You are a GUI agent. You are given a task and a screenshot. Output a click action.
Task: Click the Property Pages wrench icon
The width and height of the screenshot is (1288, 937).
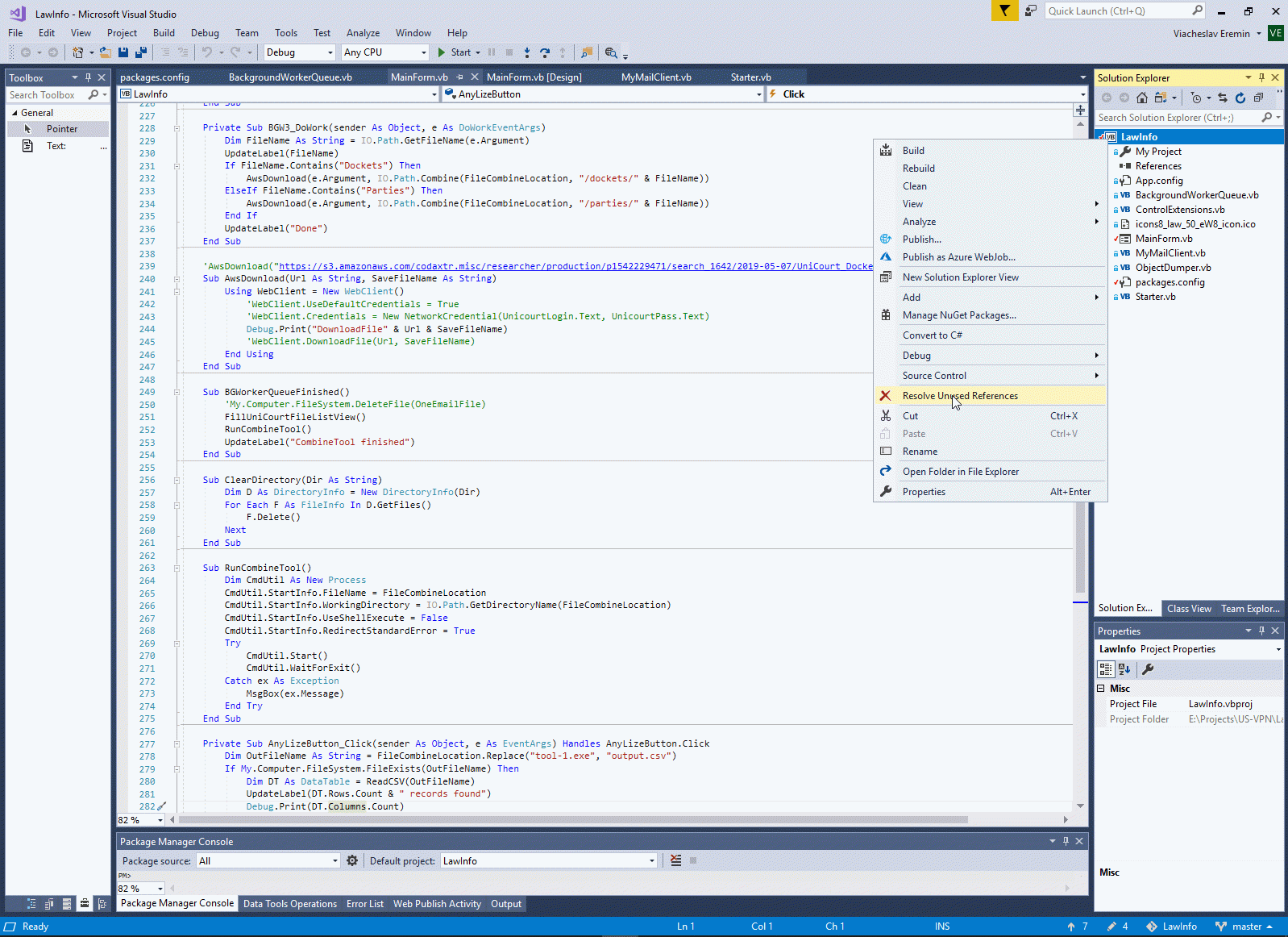coord(1148,669)
